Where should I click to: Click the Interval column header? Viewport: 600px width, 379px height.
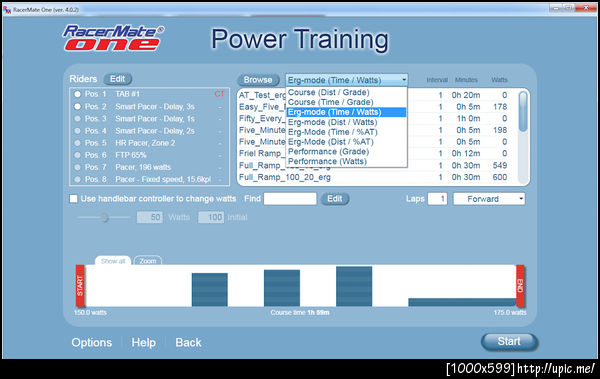437,80
